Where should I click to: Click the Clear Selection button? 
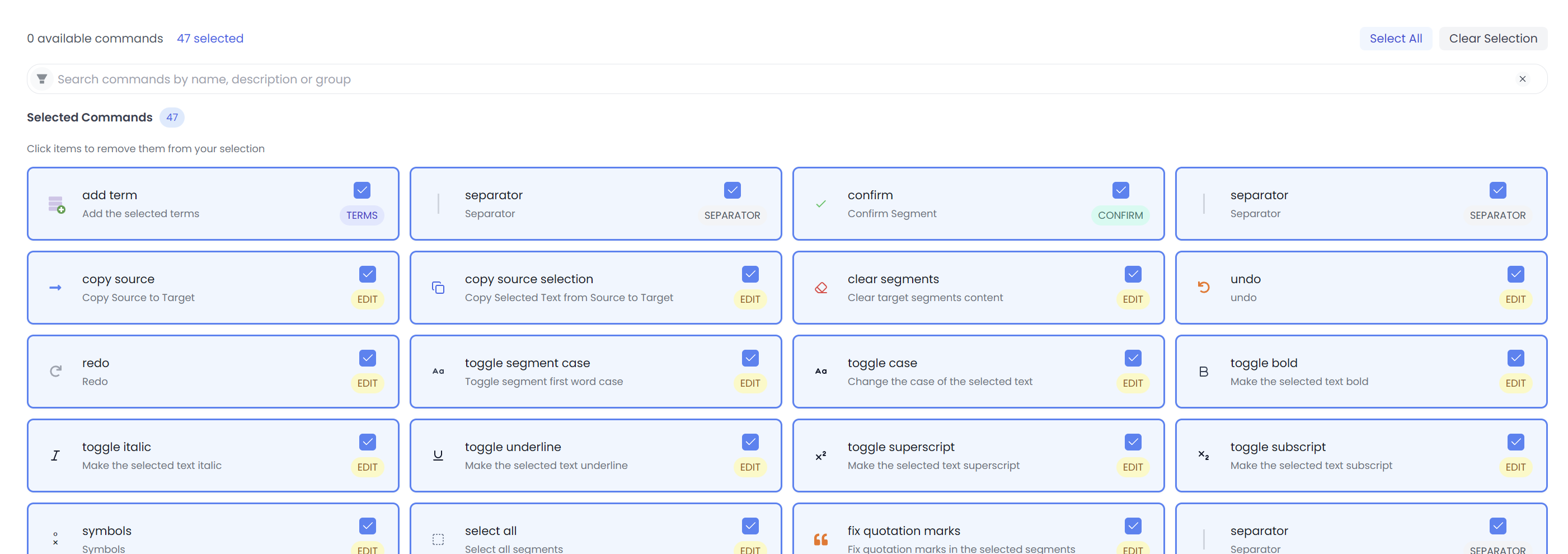click(x=1493, y=37)
